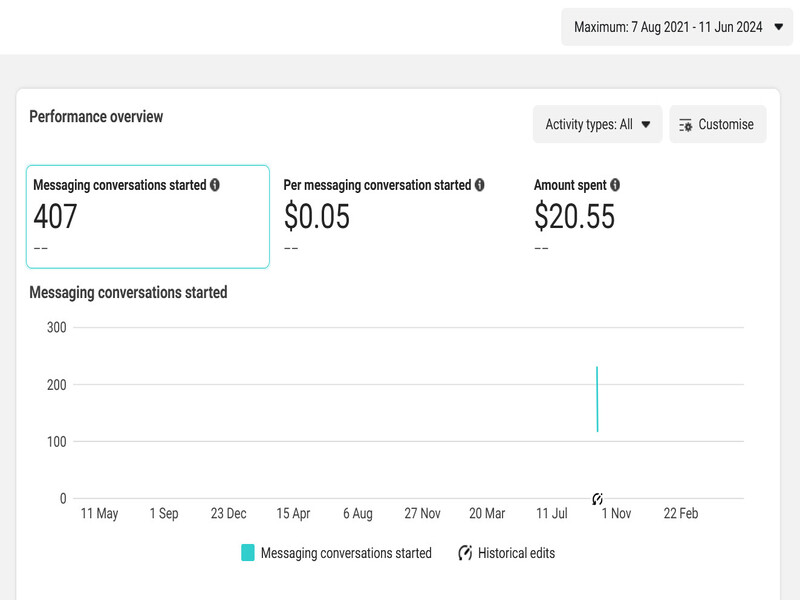Click the teal legend colour swatch

[248, 553]
